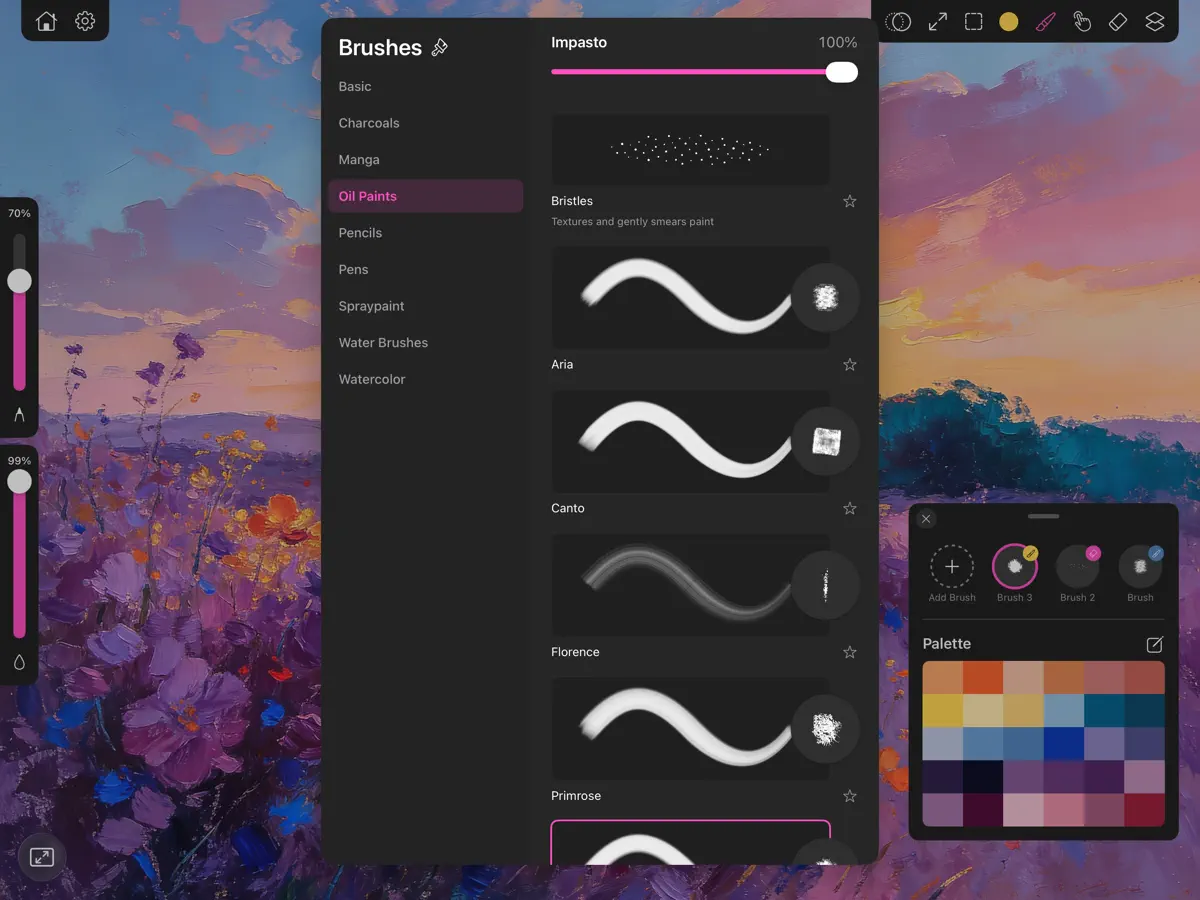Enter fullscreen with the expand icon
This screenshot has width=1200, height=900.
click(x=41, y=857)
